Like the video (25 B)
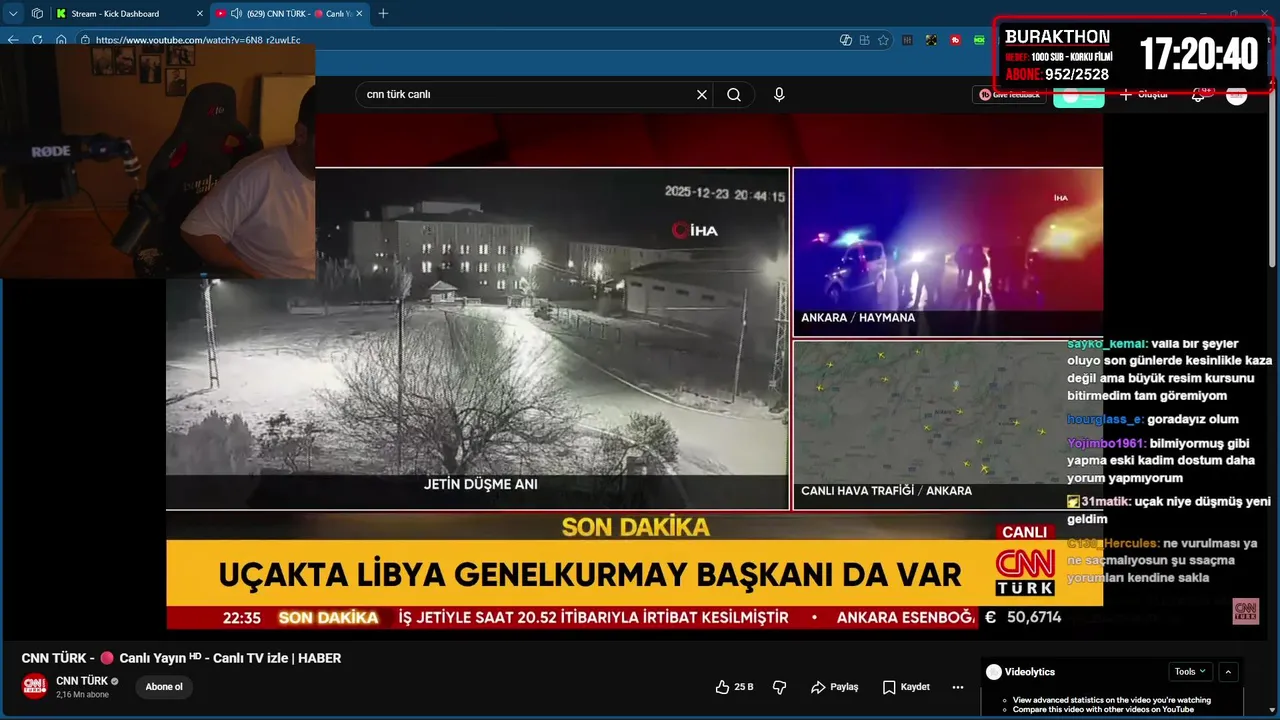This screenshot has height=720, width=1280. coord(735,687)
